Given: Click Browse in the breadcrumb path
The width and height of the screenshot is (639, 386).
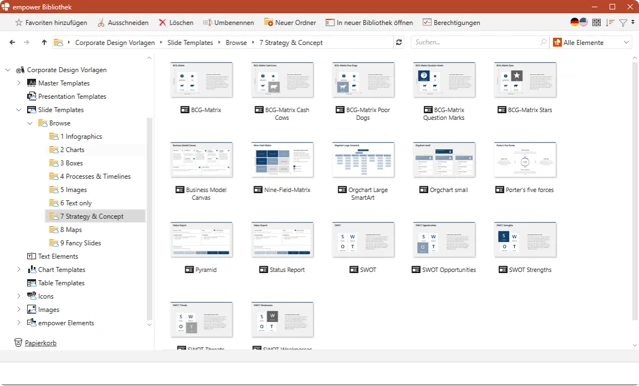Looking at the screenshot, I should click(236, 42).
